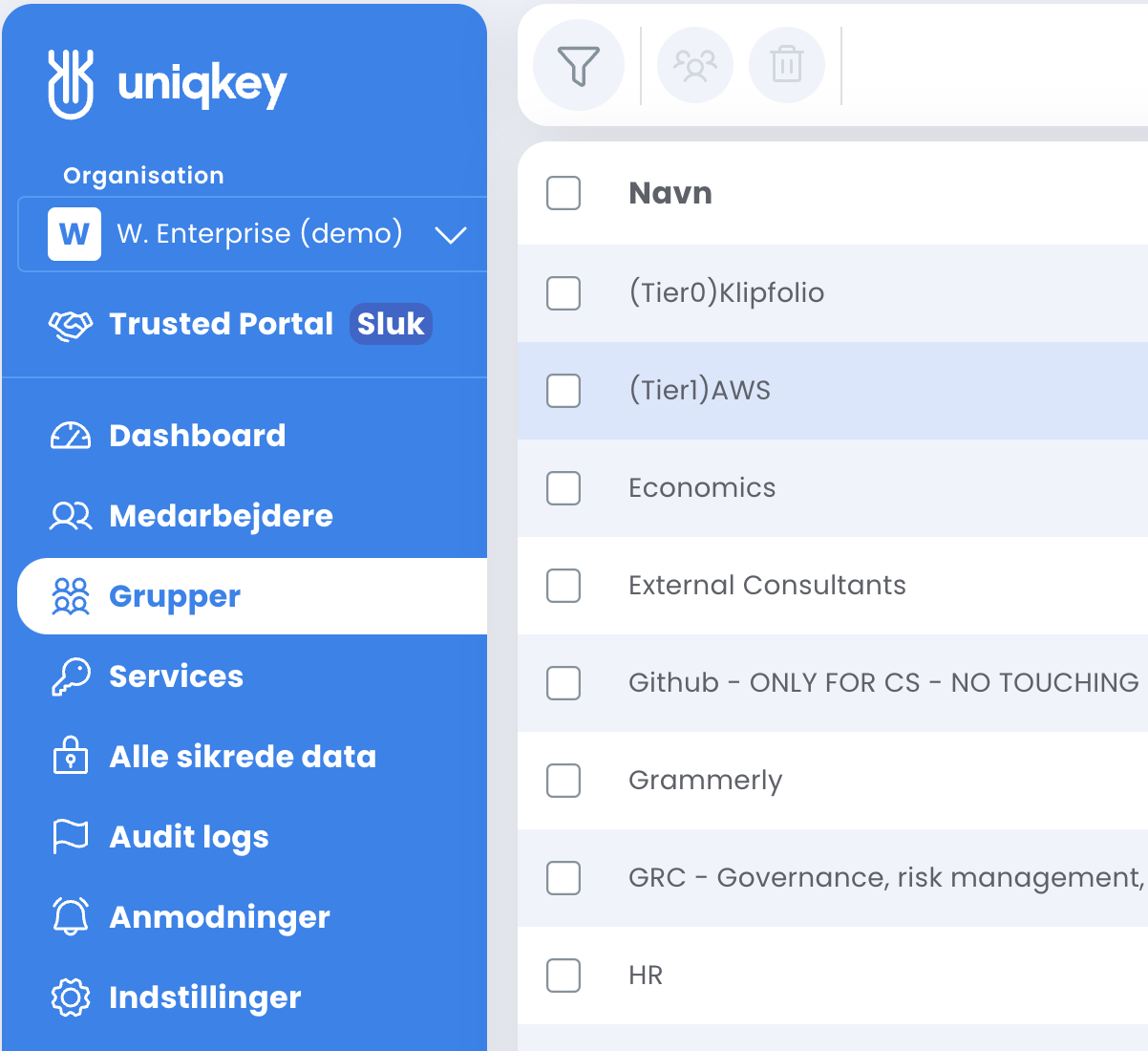The width and height of the screenshot is (1148, 1051).
Task: Sort by the Navn column header
Action: coord(670,193)
